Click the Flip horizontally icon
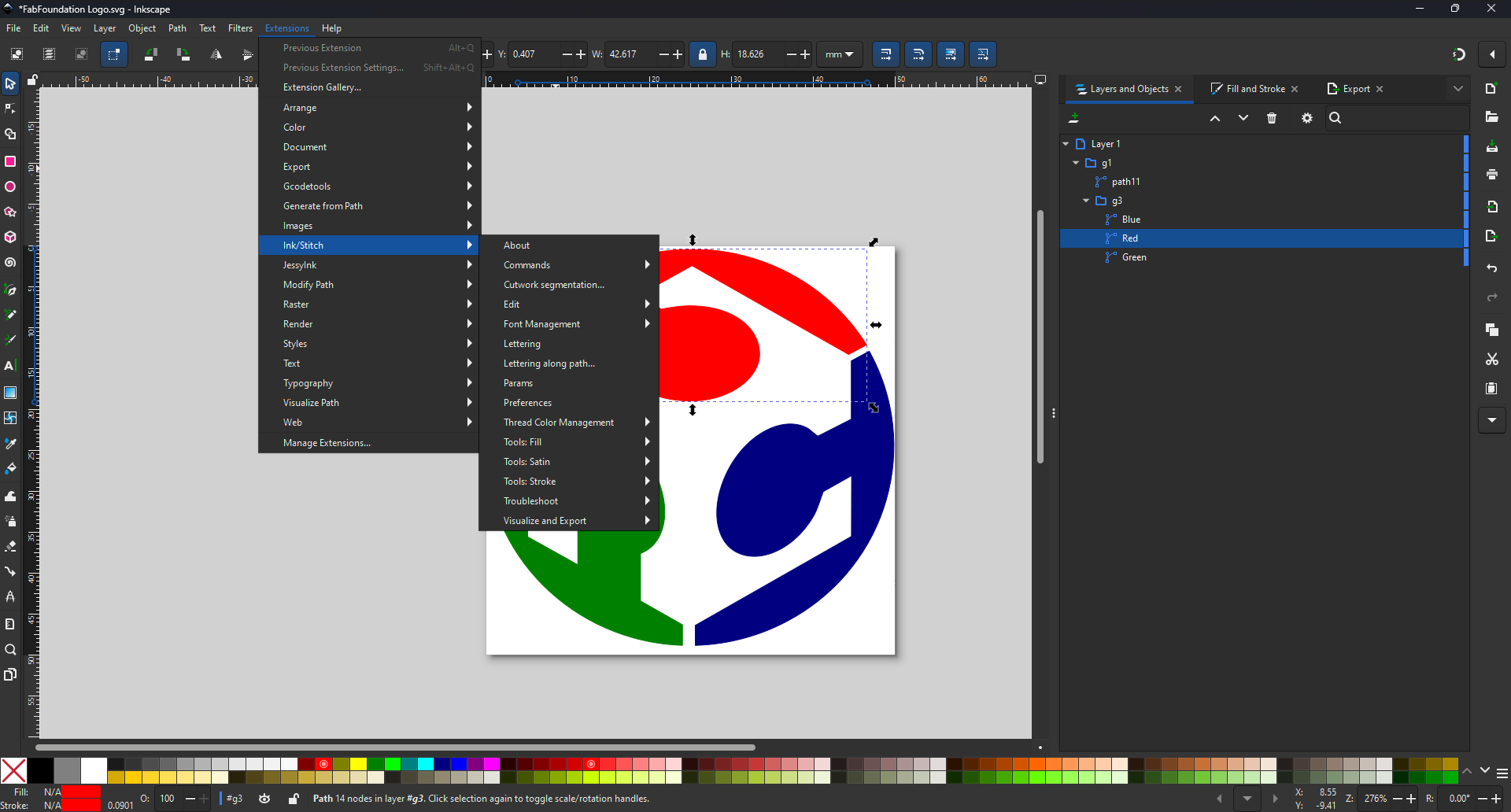 pyautogui.click(x=216, y=54)
